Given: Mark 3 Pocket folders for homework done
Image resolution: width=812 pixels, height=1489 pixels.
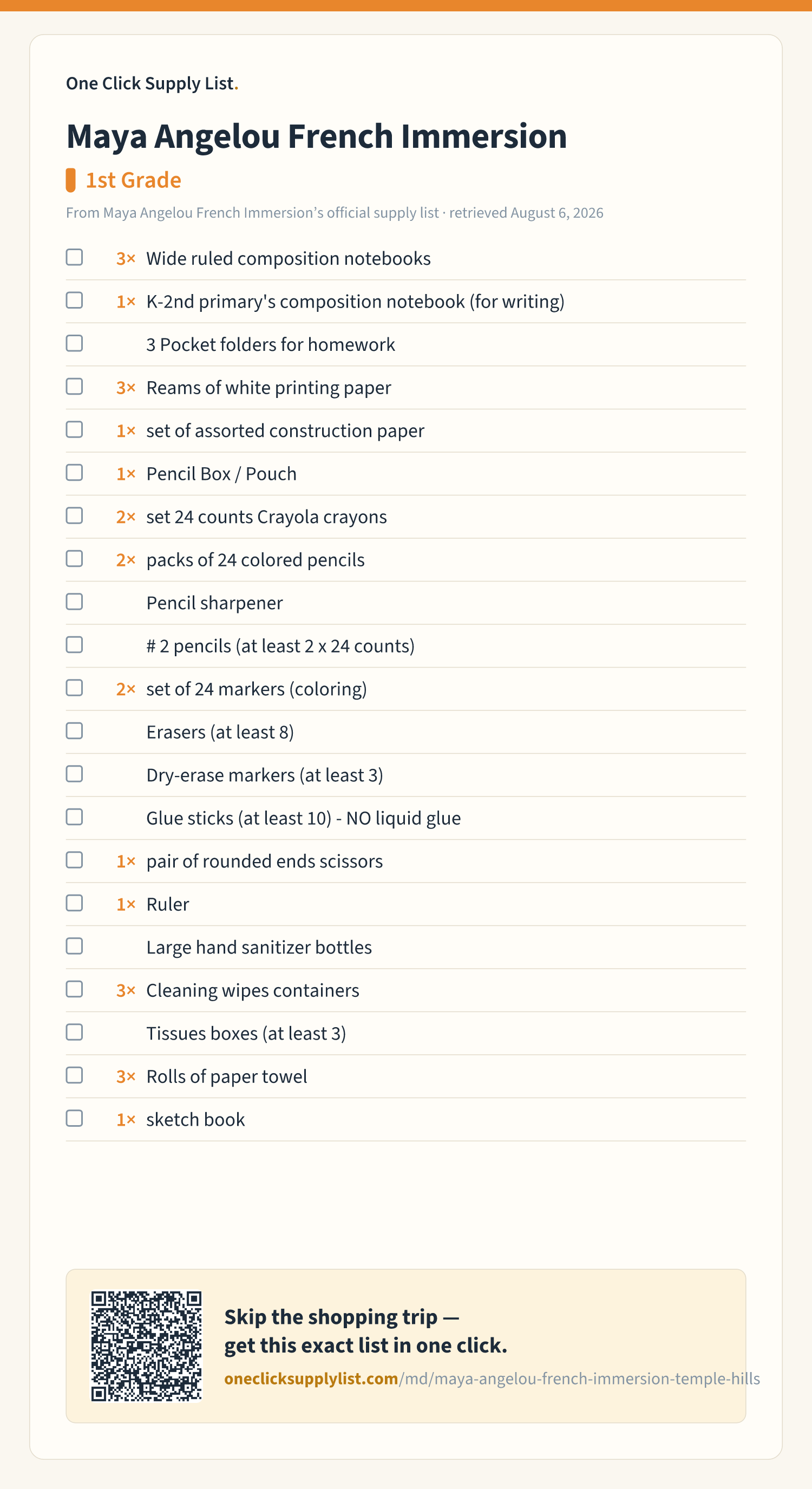Looking at the screenshot, I should (74, 343).
